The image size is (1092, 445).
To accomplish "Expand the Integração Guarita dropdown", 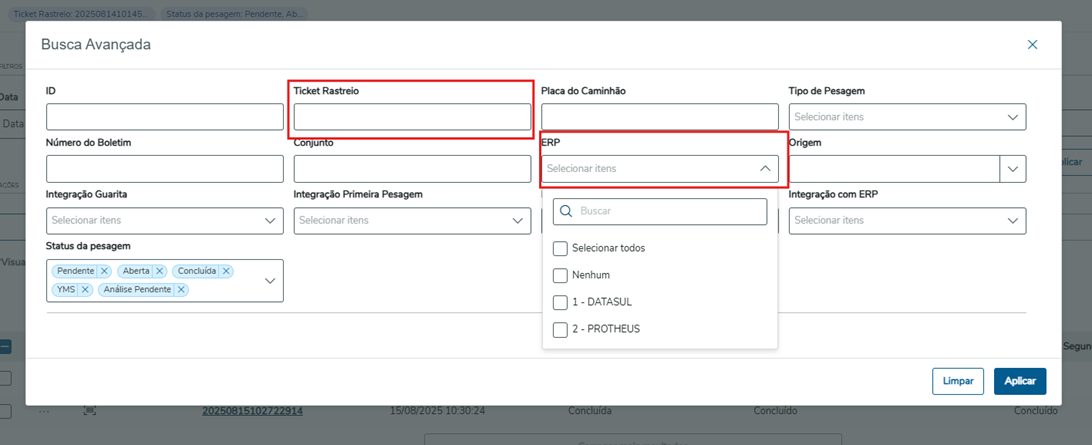I will tap(270, 220).
